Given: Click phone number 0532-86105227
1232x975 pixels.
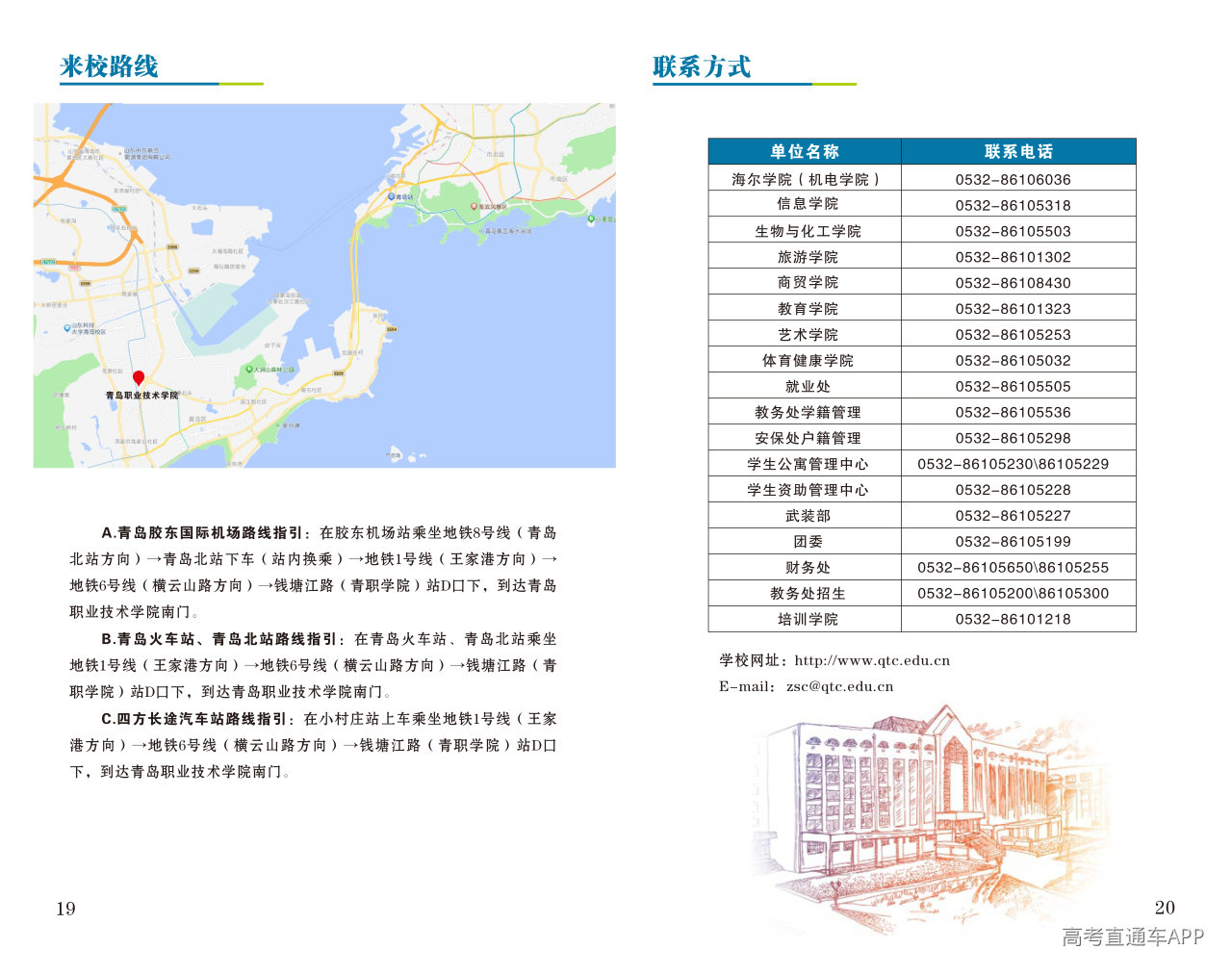Looking at the screenshot, I should (x=1013, y=516).
